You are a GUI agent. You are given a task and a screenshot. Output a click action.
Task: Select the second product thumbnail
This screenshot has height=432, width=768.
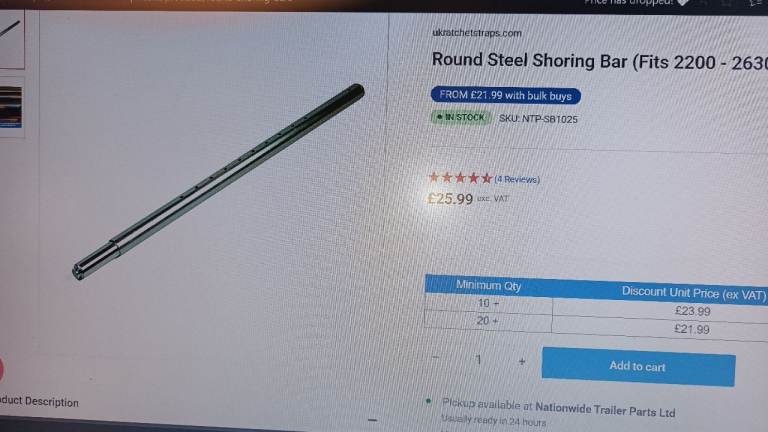click(x=11, y=107)
